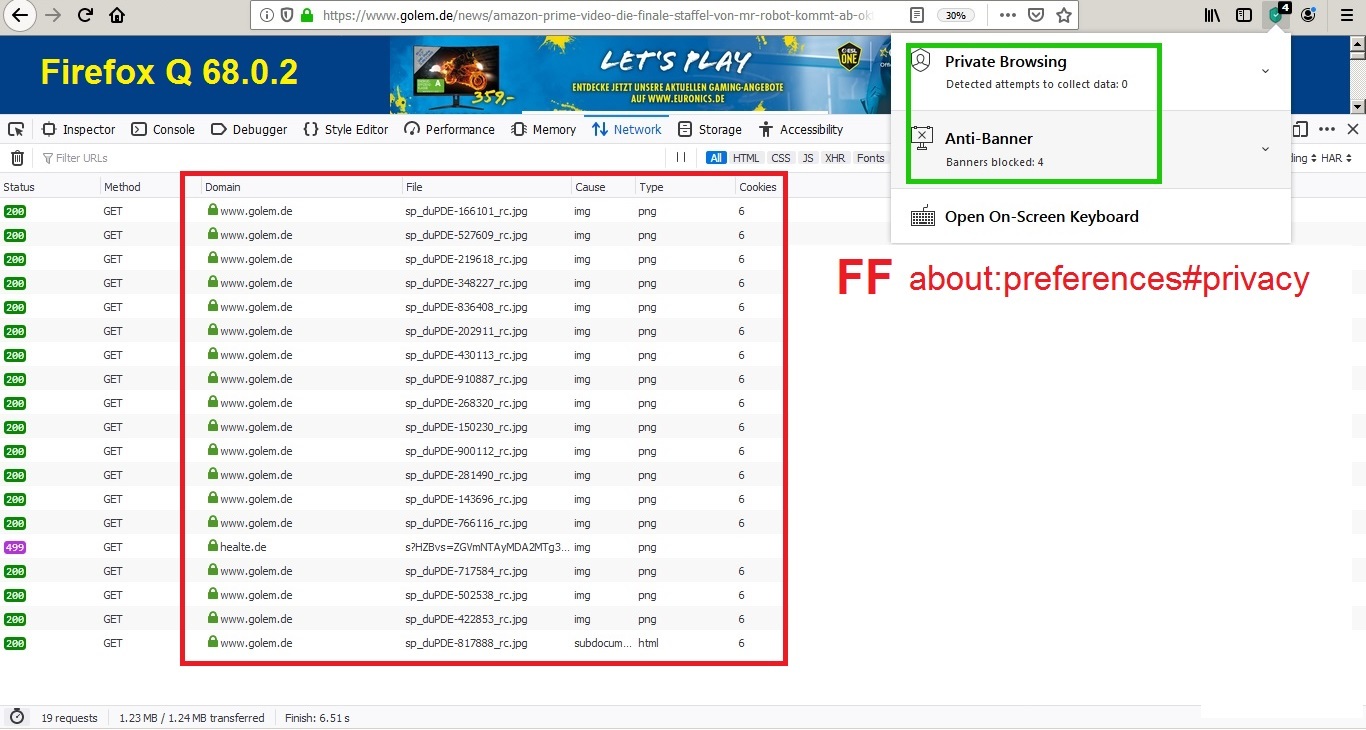Filter requests by CSS
1366x730 pixels.
coord(781,158)
